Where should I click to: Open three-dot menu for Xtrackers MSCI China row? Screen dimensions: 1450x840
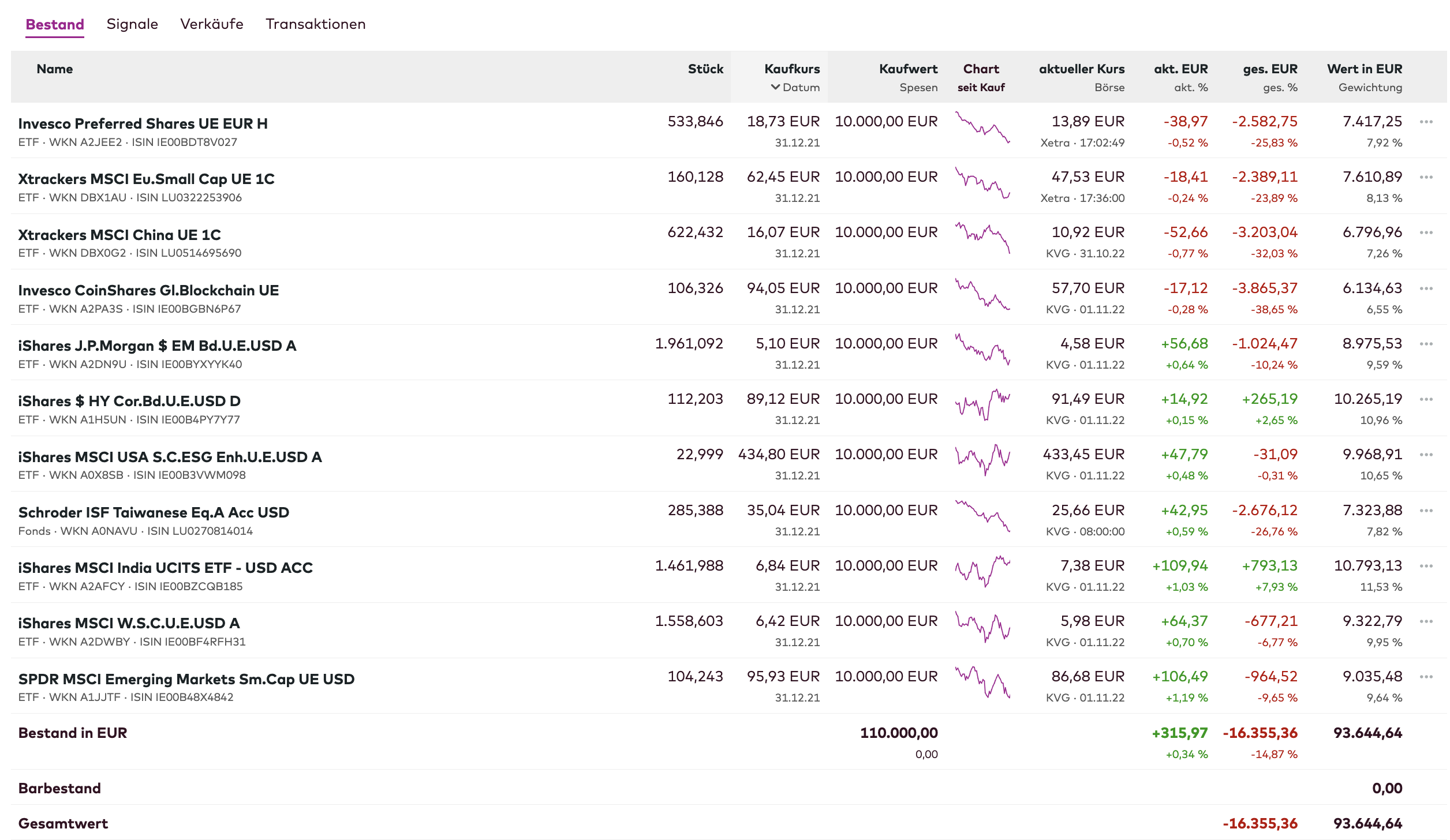point(1426,232)
